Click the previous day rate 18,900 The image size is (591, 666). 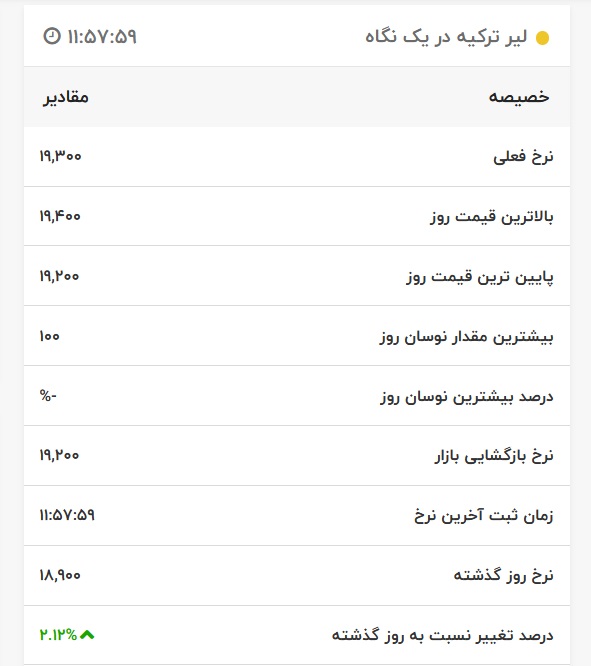click(x=60, y=575)
